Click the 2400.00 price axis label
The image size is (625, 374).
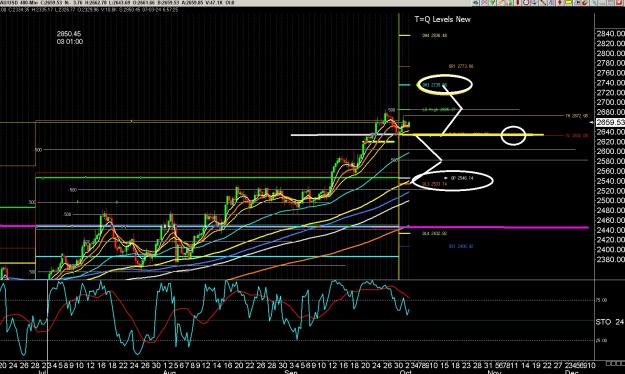pyautogui.click(x=610, y=250)
